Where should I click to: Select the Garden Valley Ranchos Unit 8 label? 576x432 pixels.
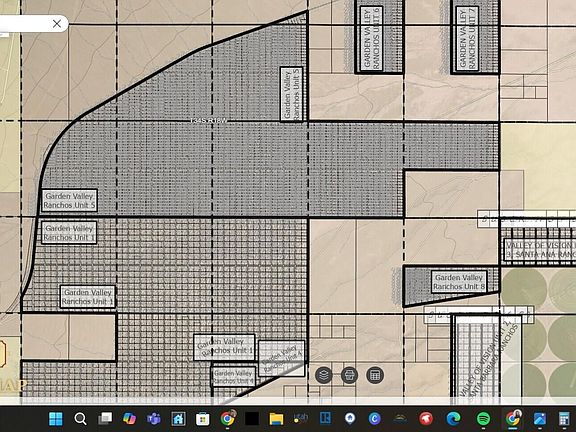tap(459, 282)
